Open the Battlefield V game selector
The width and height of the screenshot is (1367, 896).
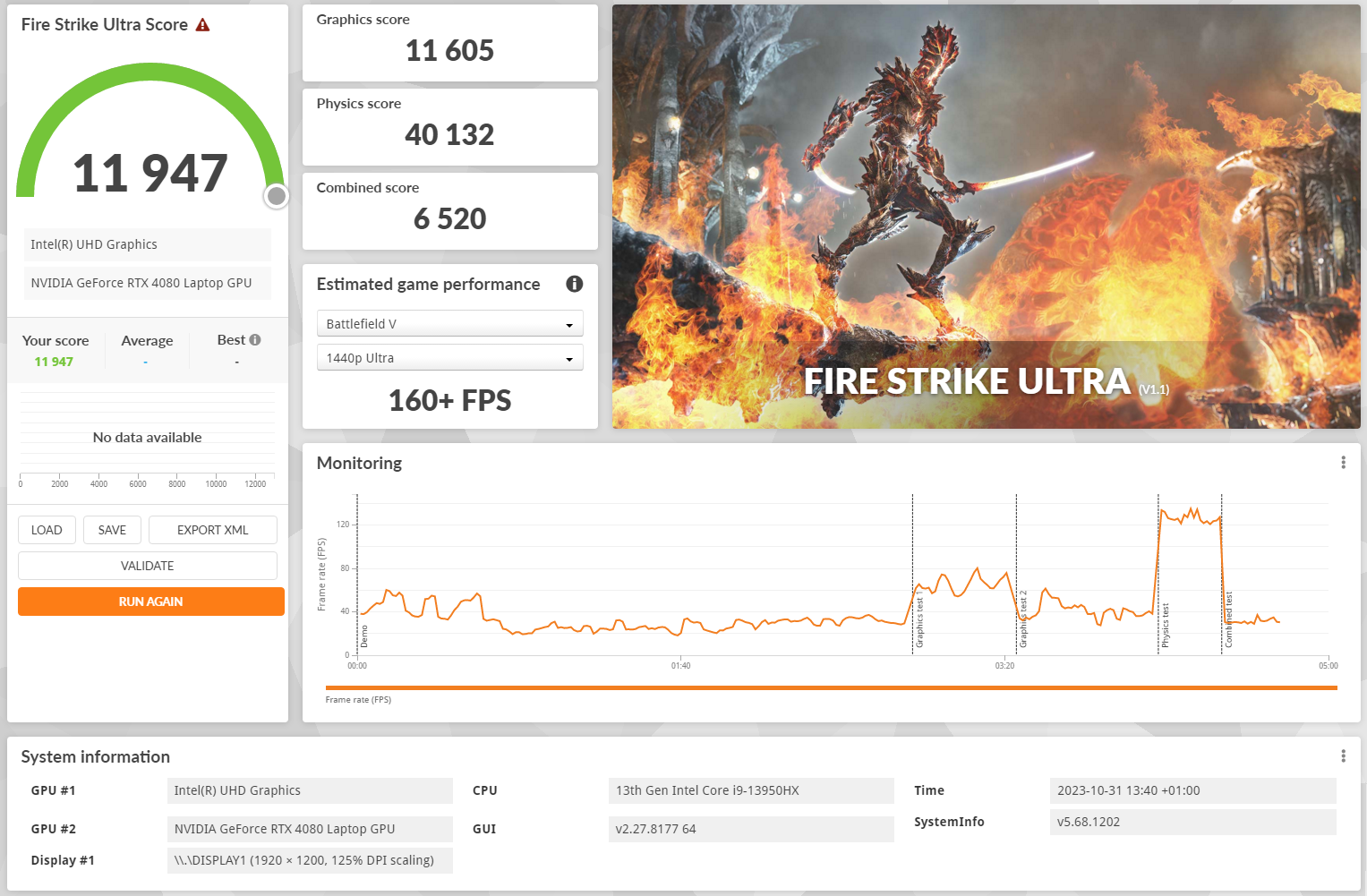click(449, 323)
